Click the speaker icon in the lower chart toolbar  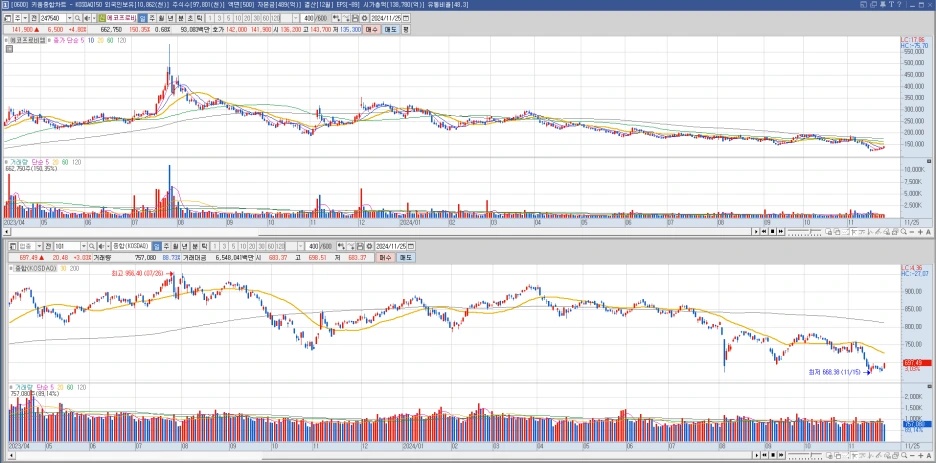(x=101, y=246)
